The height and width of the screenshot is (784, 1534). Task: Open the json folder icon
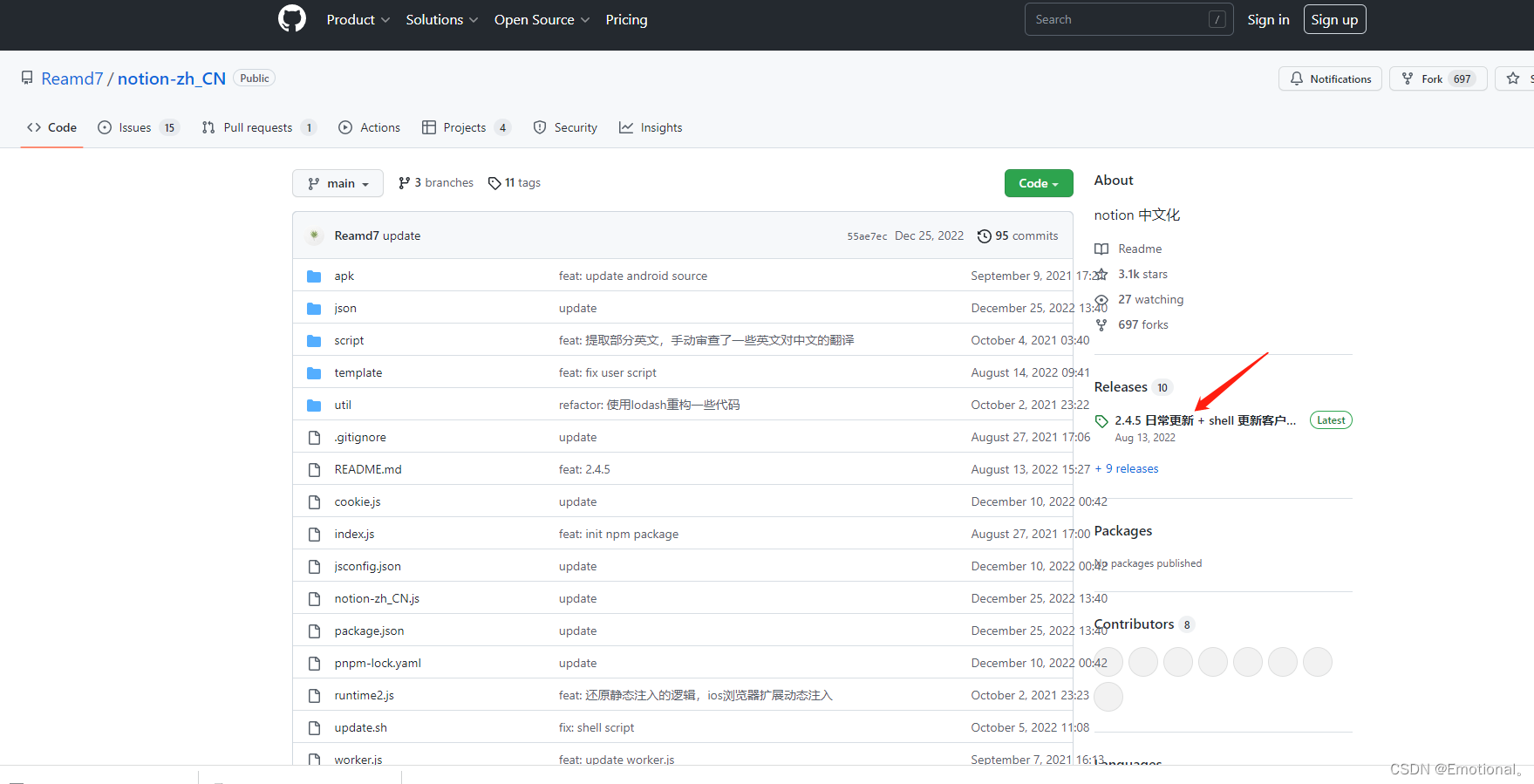(x=314, y=309)
